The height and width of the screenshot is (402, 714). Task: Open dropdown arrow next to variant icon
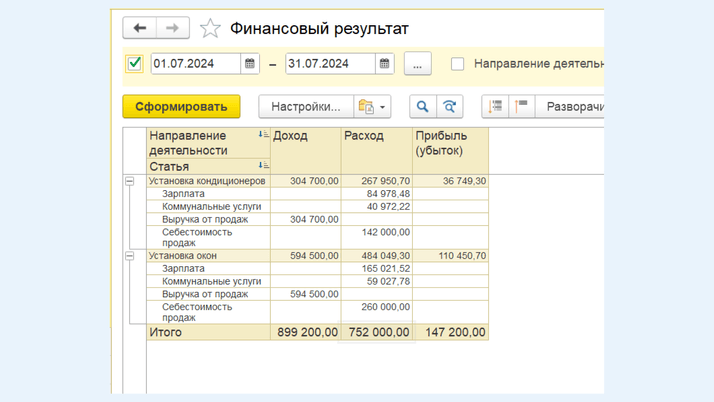tap(382, 107)
